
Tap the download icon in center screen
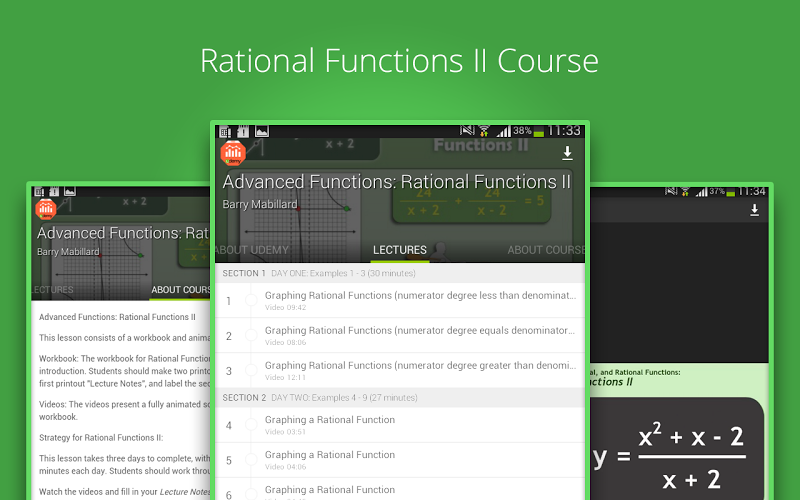pyautogui.click(x=567, y=153)
